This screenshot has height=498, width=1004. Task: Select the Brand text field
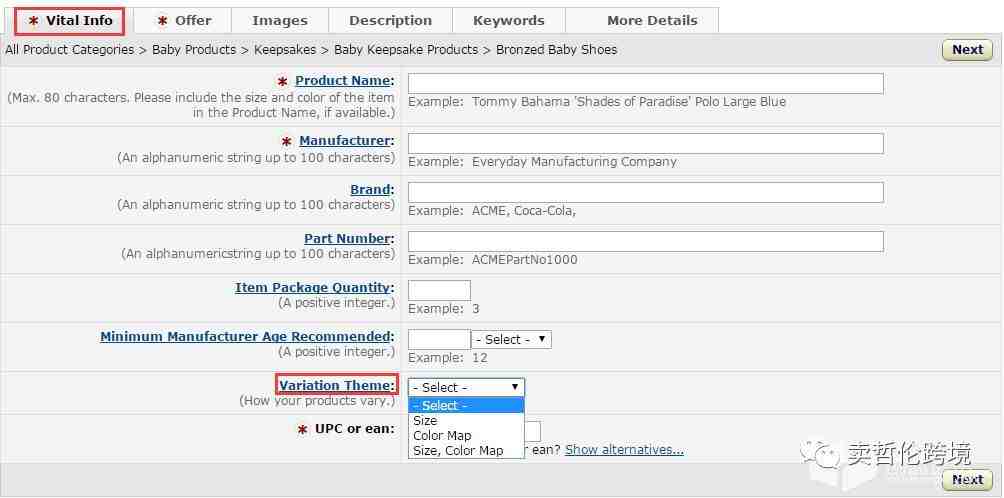click(x=645, y=192)
